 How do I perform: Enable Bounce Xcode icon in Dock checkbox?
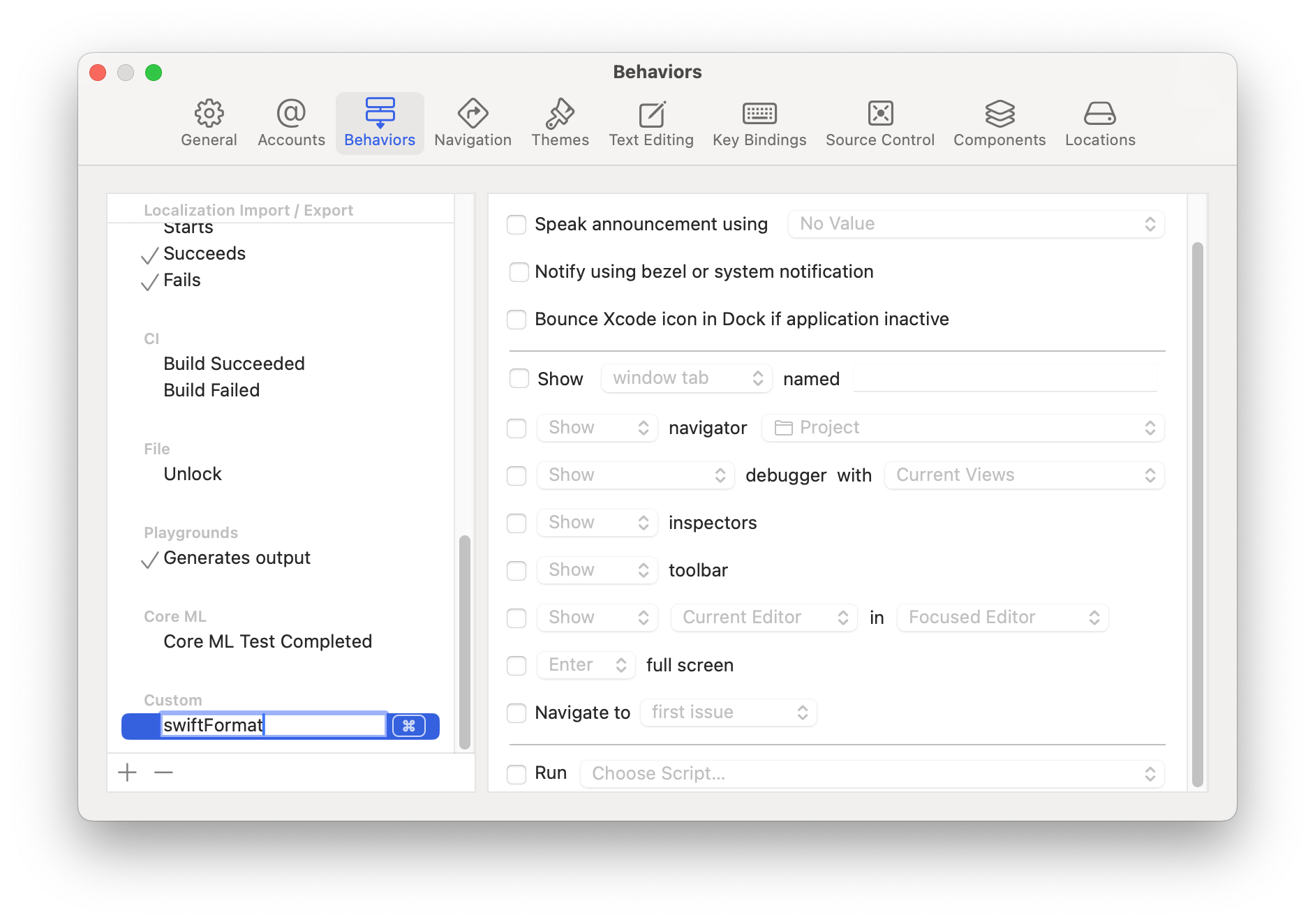tap(517, 320)
